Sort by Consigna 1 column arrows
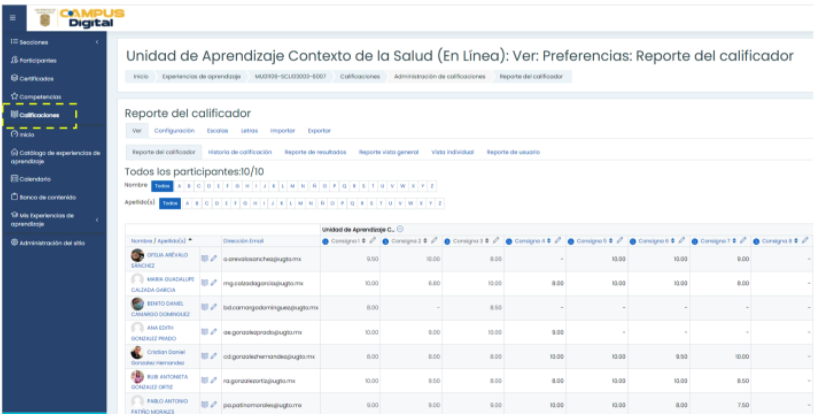814x417 pixels. 364,241
